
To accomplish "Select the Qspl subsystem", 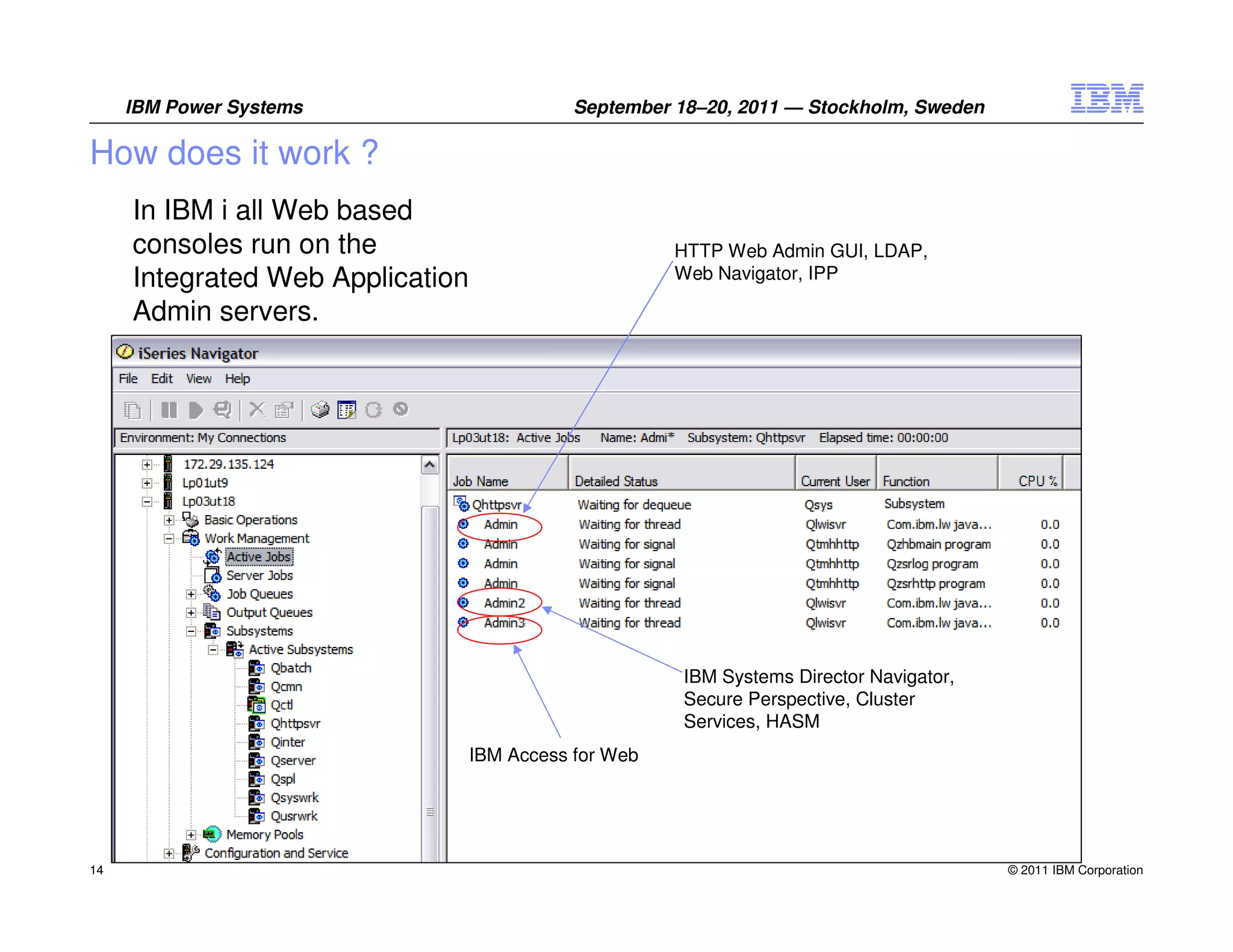I will (283, 779).
